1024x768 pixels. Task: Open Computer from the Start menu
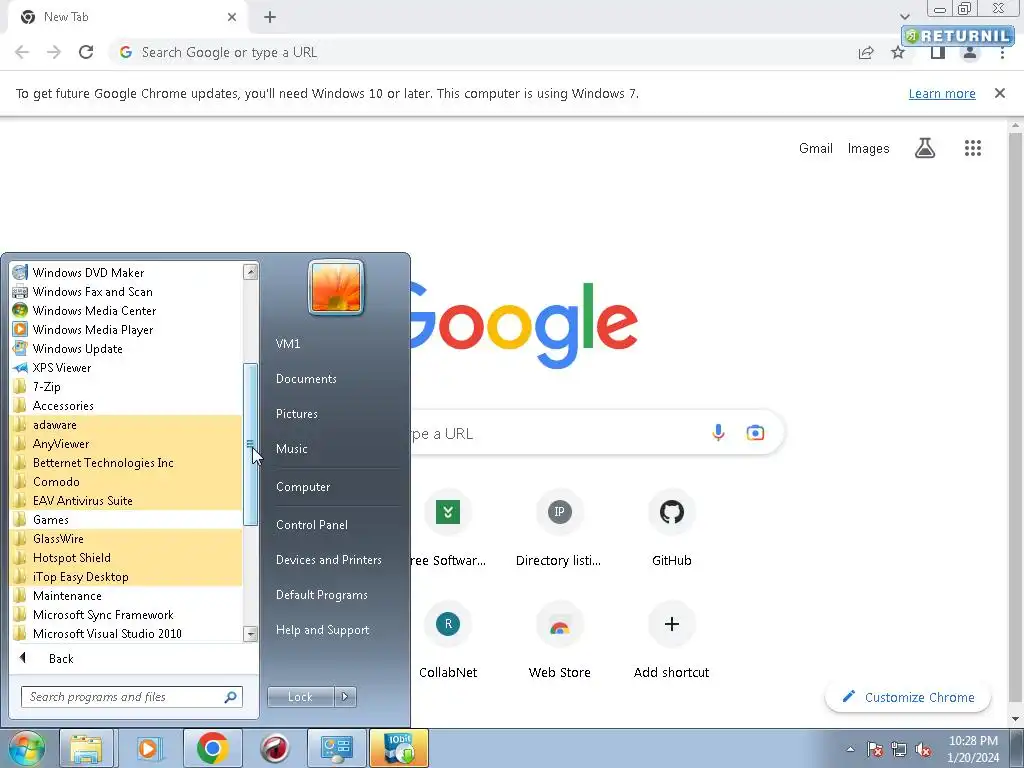pos(303,487)
